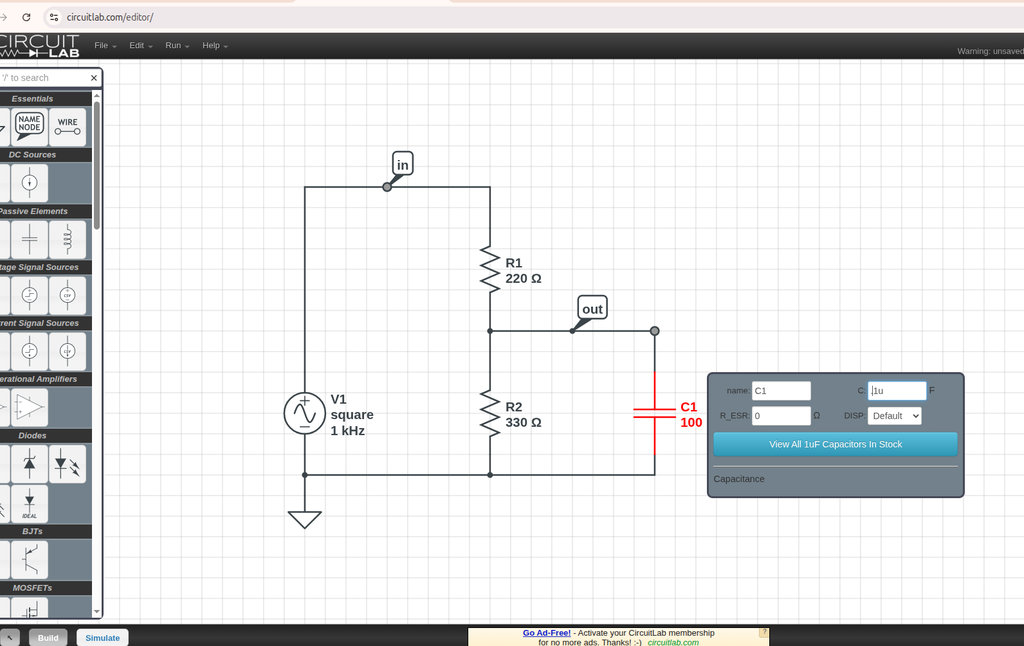This screenshot has width=1024, height=646.
Task: Select the ideal diode component
Action: pyautogui.click(x=29, y=503)
